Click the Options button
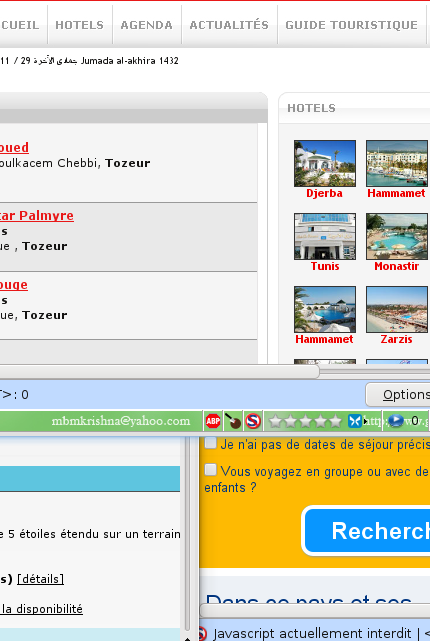This screenshot has height=641, width=430. [x=398, y=394]
